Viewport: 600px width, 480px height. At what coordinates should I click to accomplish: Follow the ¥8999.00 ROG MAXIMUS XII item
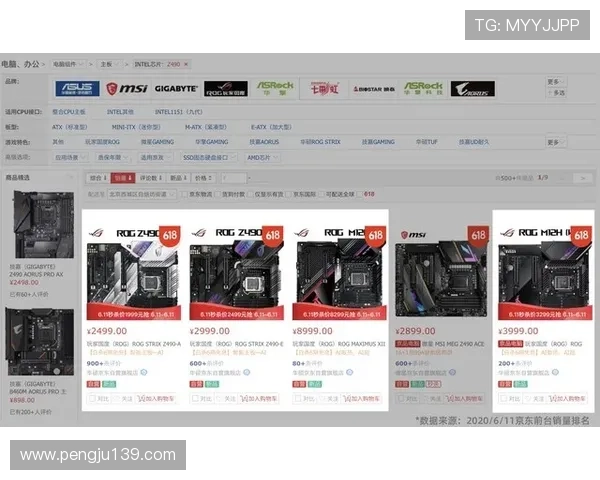[329, 399]
